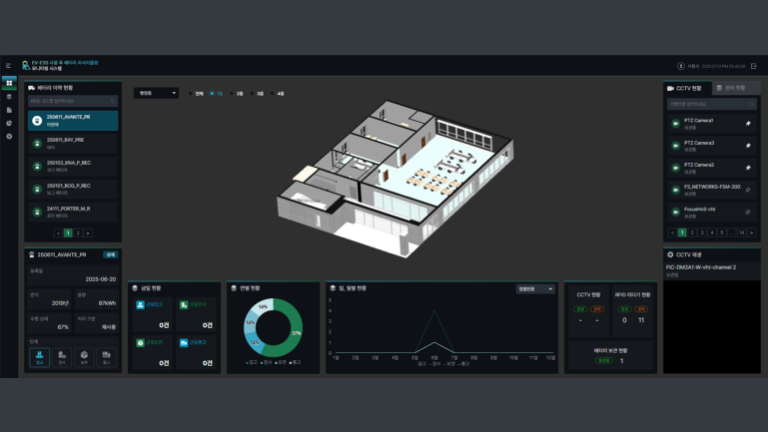The height and width of the screenshot is (432, 768).
Task: Switch to the CCTV 현황 tab
Action: click(686, 88)
